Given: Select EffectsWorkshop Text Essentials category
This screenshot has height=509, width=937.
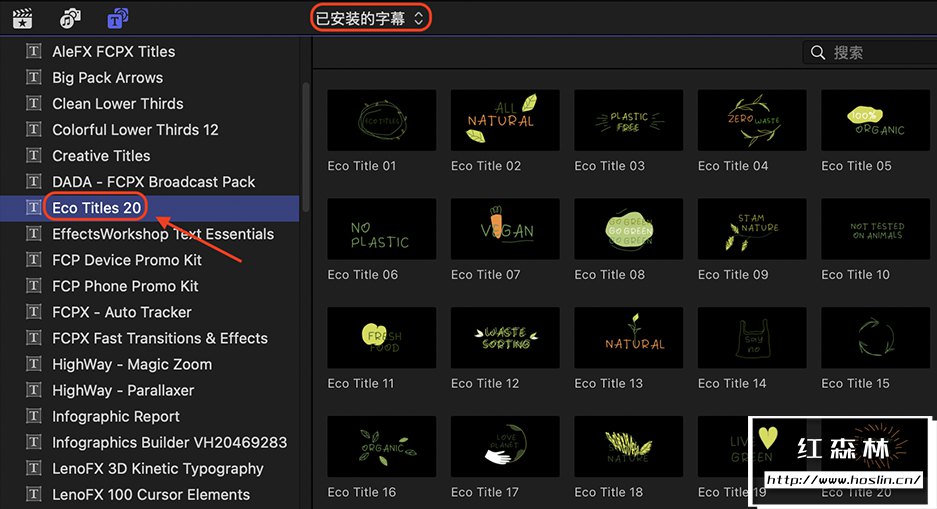Looking at the screenshot, I should click(x=149, y=234).
